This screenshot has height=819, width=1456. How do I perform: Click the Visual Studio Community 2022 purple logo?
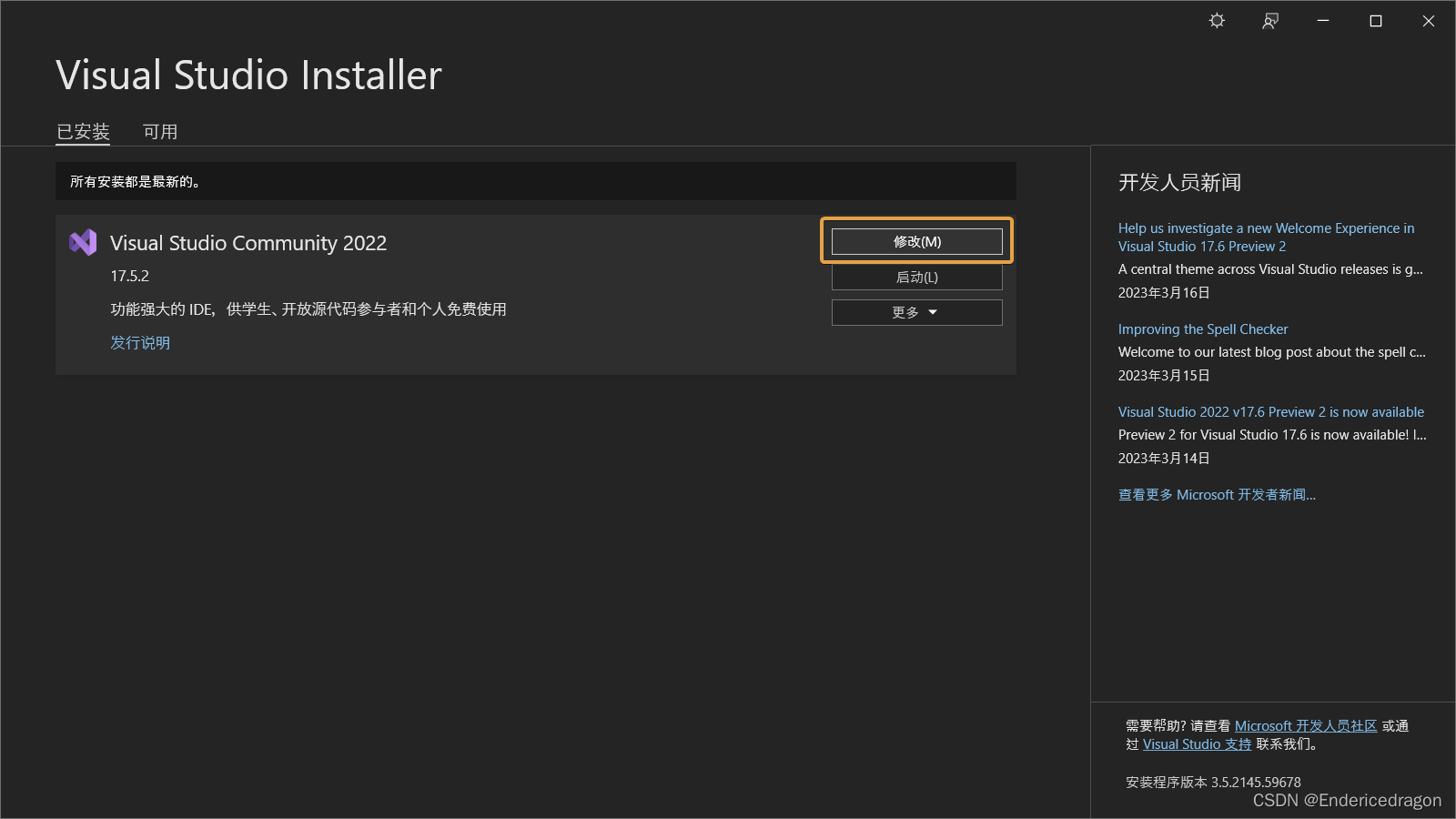(82, 242)
